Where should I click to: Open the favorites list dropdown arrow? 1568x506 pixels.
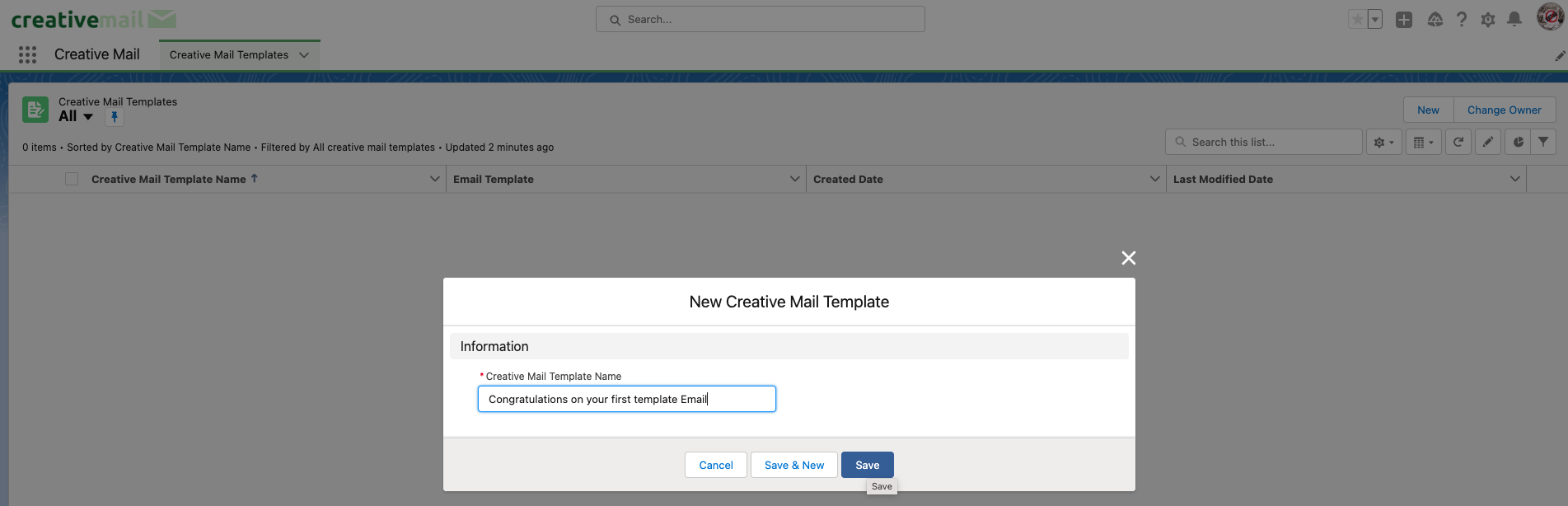[x=1375, y=19]
